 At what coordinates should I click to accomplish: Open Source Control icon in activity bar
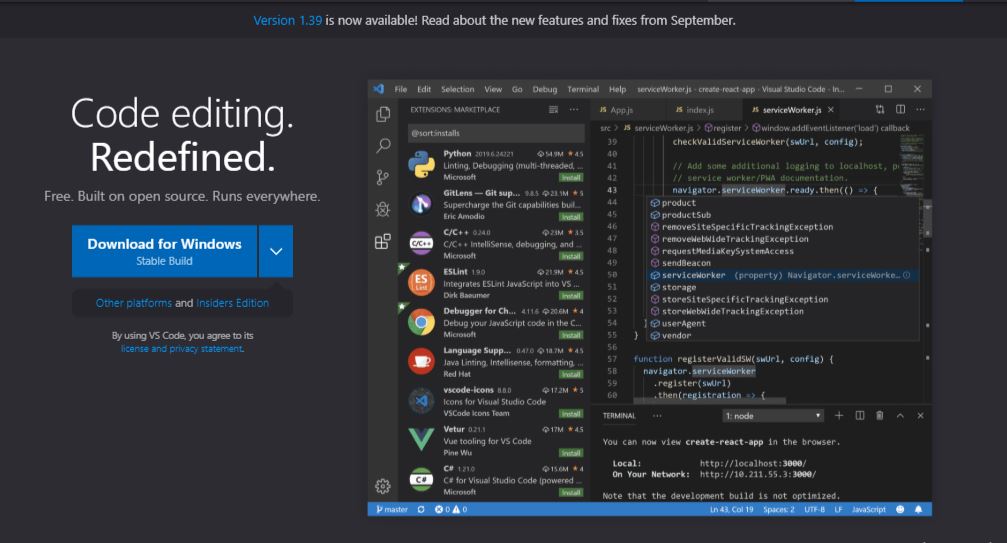click(x=383, y=177)
